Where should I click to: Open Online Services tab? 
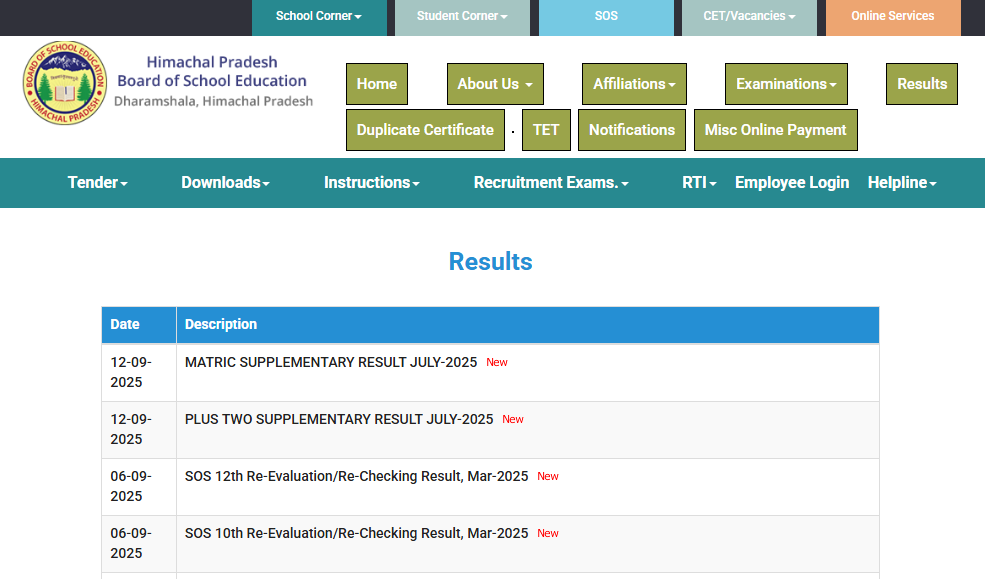[x=893, y=17]
